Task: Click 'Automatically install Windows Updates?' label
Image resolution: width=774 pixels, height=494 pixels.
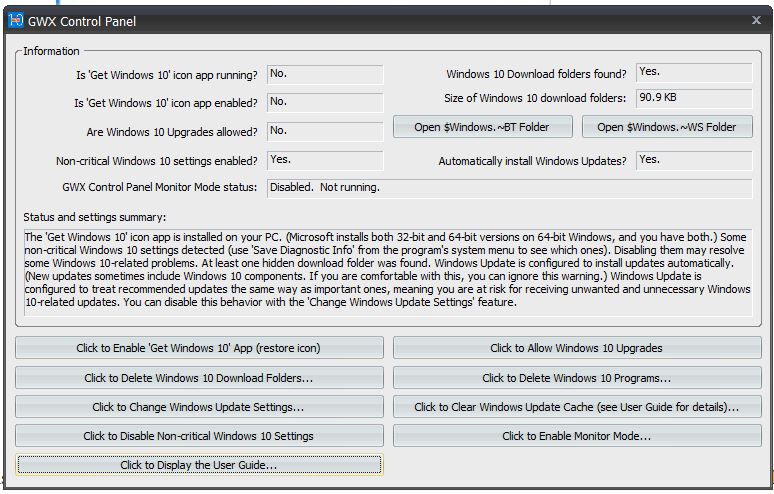Action: tap(533, 161)
